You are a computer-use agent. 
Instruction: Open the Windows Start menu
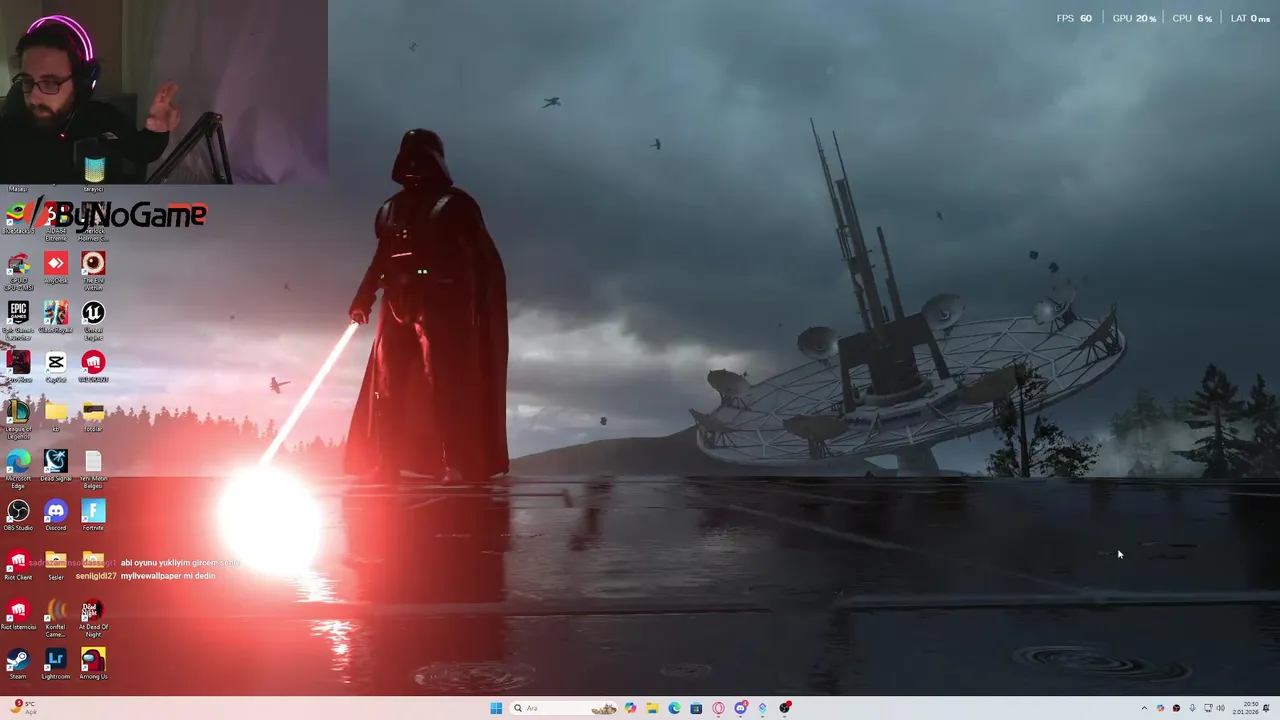pos(496,708)
